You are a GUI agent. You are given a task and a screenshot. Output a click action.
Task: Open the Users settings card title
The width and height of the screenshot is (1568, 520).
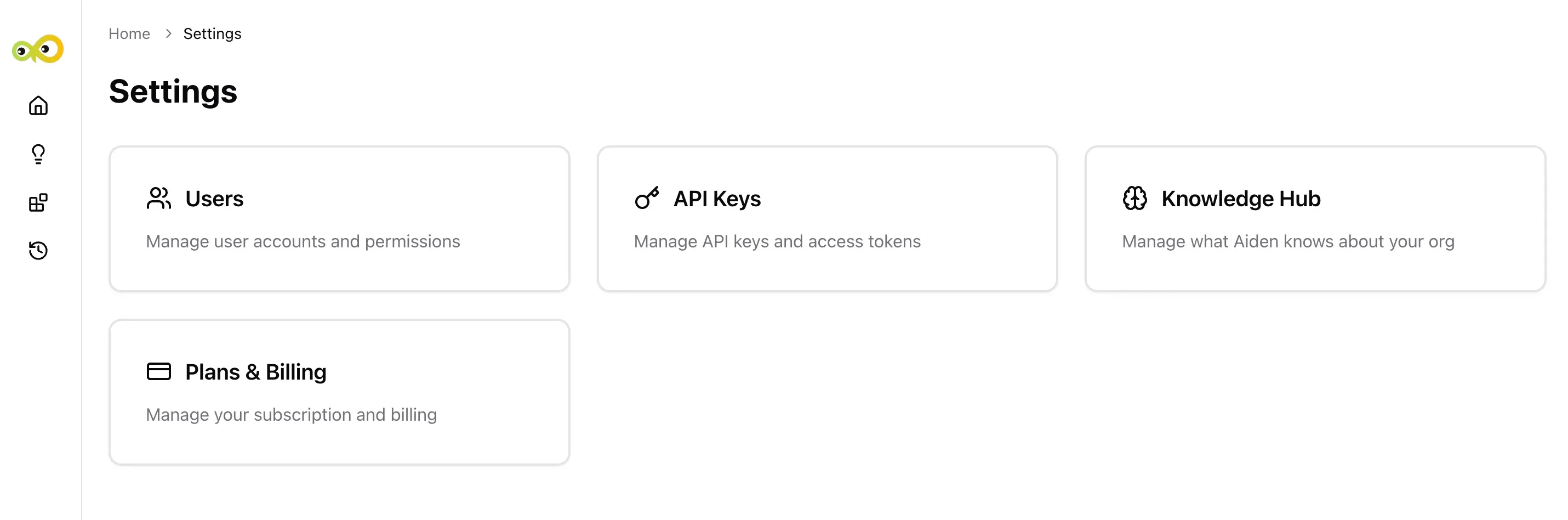tap(214, 199)
